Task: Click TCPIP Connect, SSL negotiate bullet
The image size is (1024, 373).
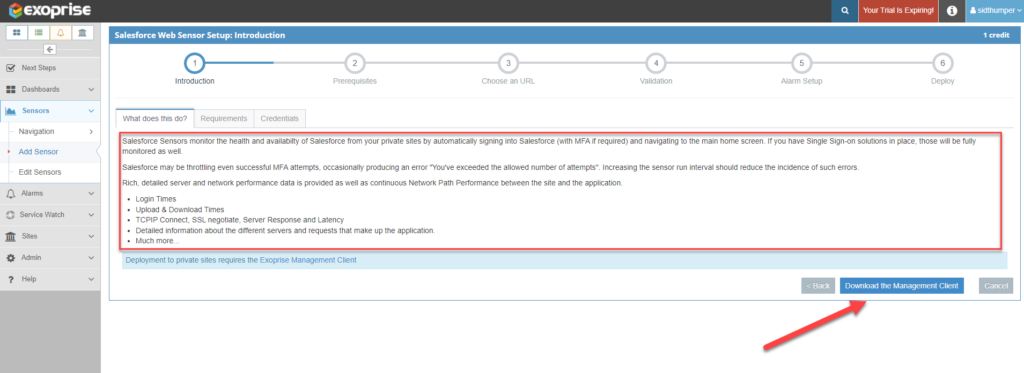Action: coord(240,220)
